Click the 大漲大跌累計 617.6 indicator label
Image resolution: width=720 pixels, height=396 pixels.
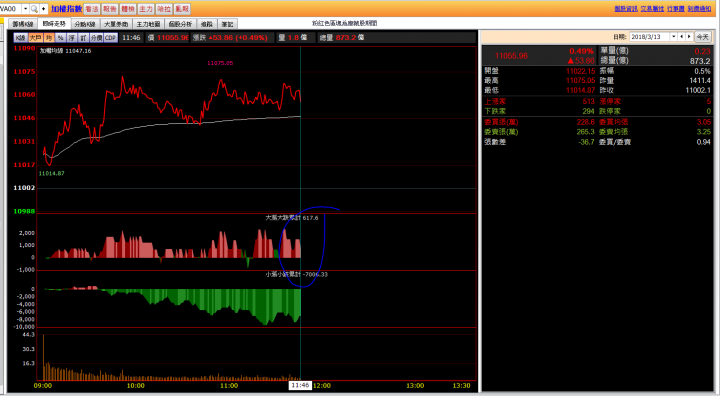click(292, 218)
